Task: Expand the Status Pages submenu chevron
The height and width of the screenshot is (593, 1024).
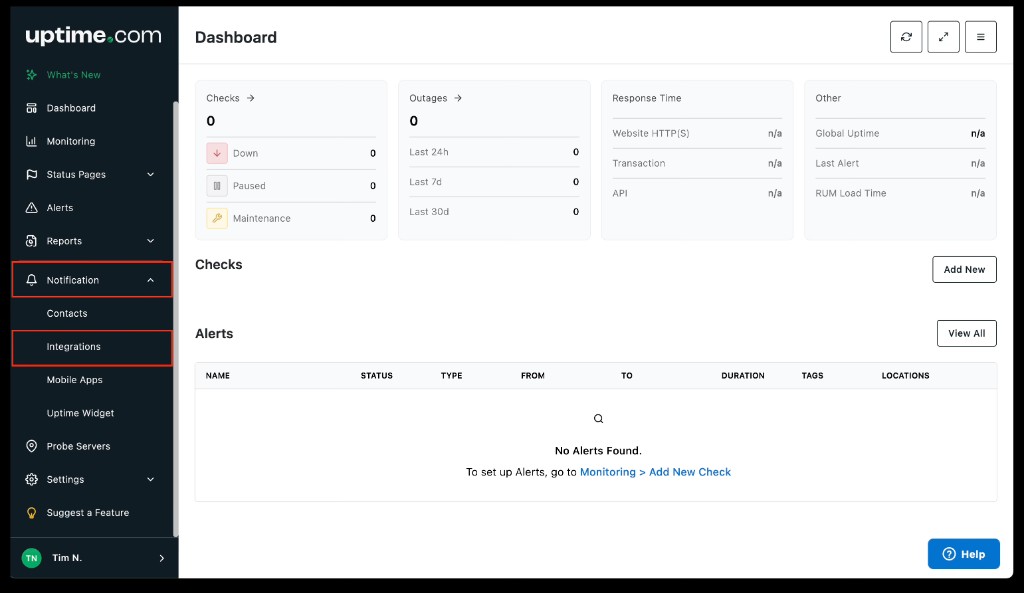Action: (151, 175)
